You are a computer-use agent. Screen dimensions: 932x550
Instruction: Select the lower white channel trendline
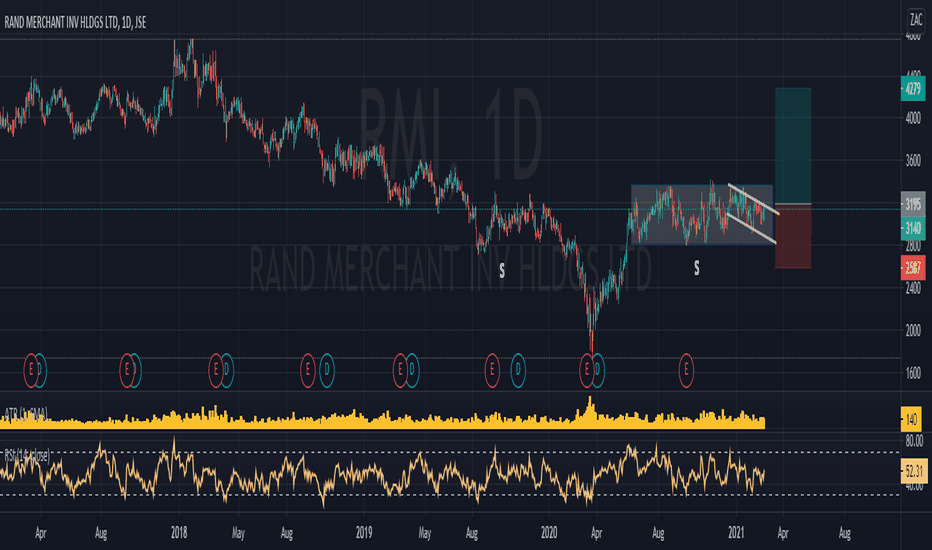click(x=751, y=228)
